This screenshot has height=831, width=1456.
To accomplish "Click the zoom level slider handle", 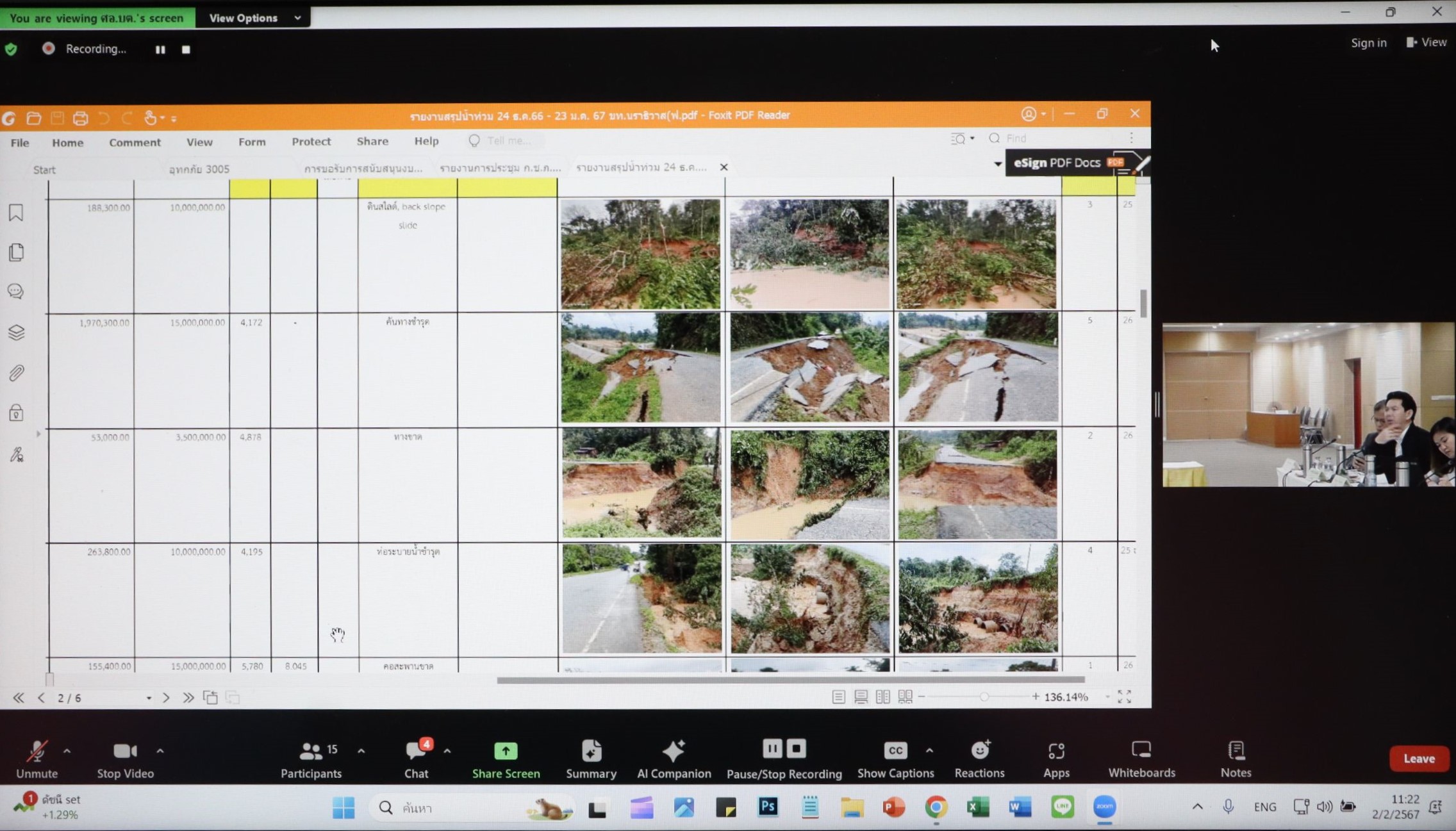I will (x=984, y=696).
